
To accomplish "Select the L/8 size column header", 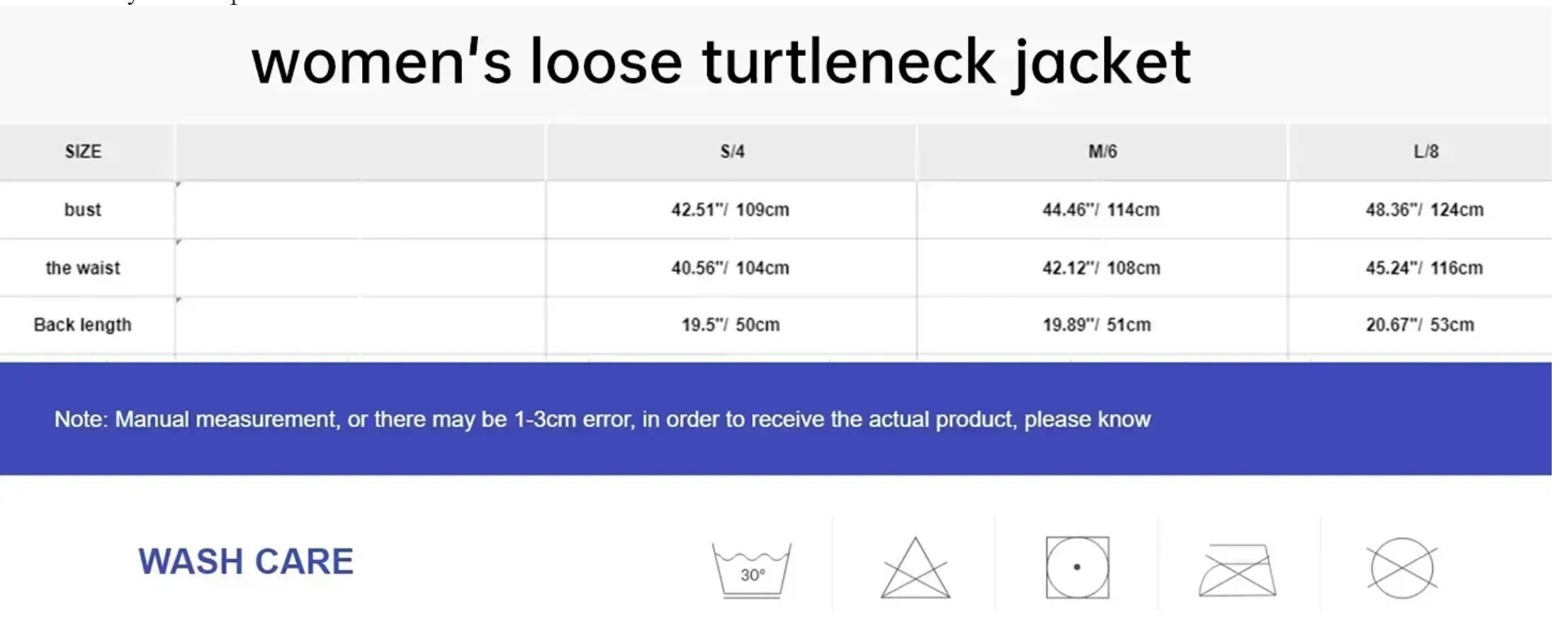I will pyautogui.click(x=1426, y=152).
